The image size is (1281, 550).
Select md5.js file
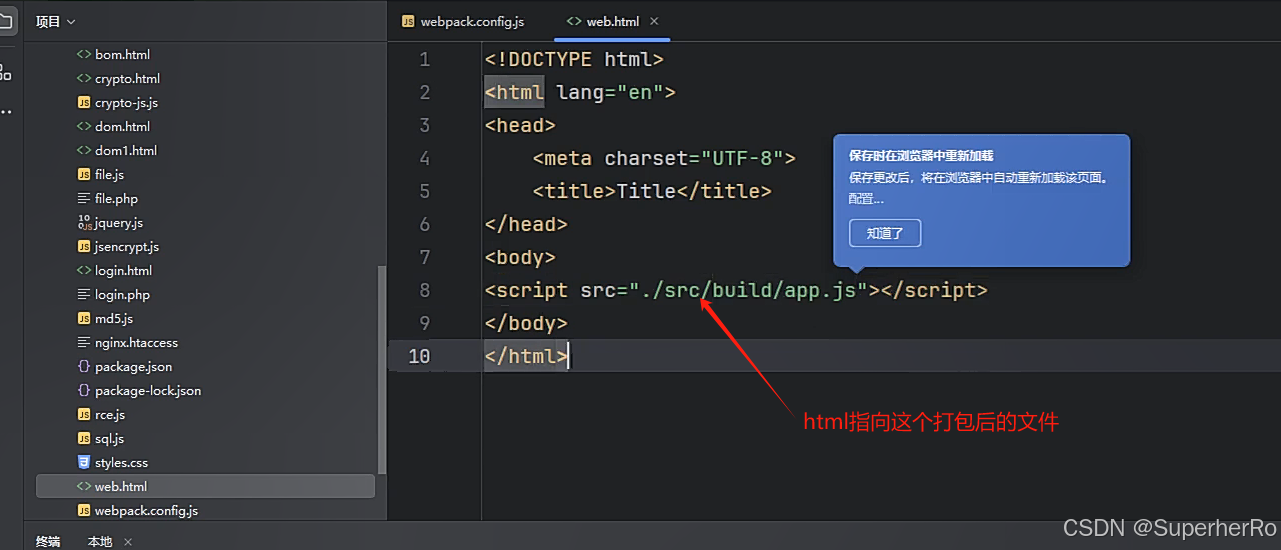point(114,319)
